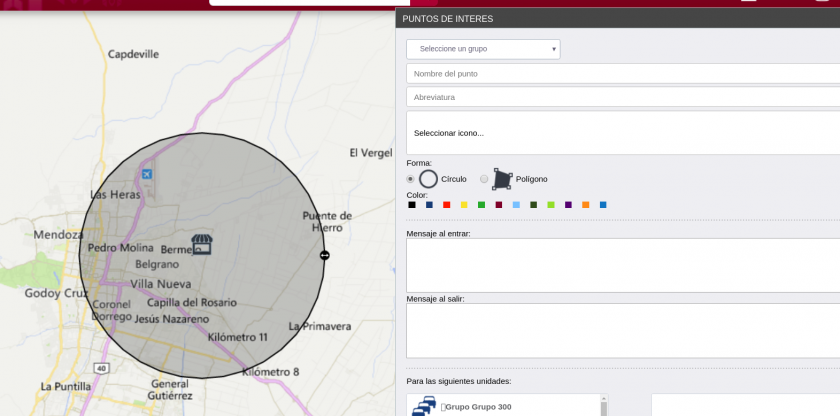
Task: Select the Polígono radio button
Action: [484, 179]
